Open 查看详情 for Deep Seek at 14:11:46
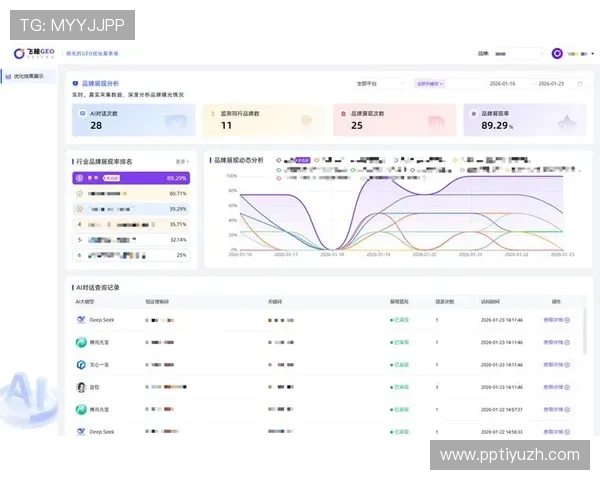Screen dimensions: 600x480 coord(556,320)
